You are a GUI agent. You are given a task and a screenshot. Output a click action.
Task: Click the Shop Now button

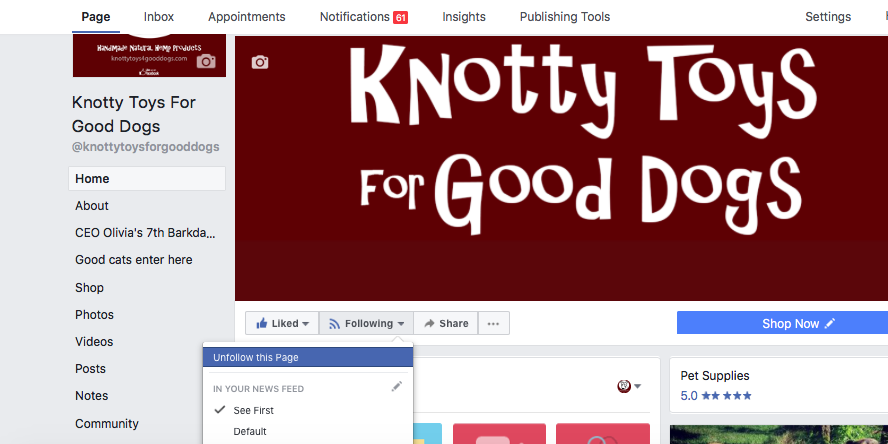782,323
